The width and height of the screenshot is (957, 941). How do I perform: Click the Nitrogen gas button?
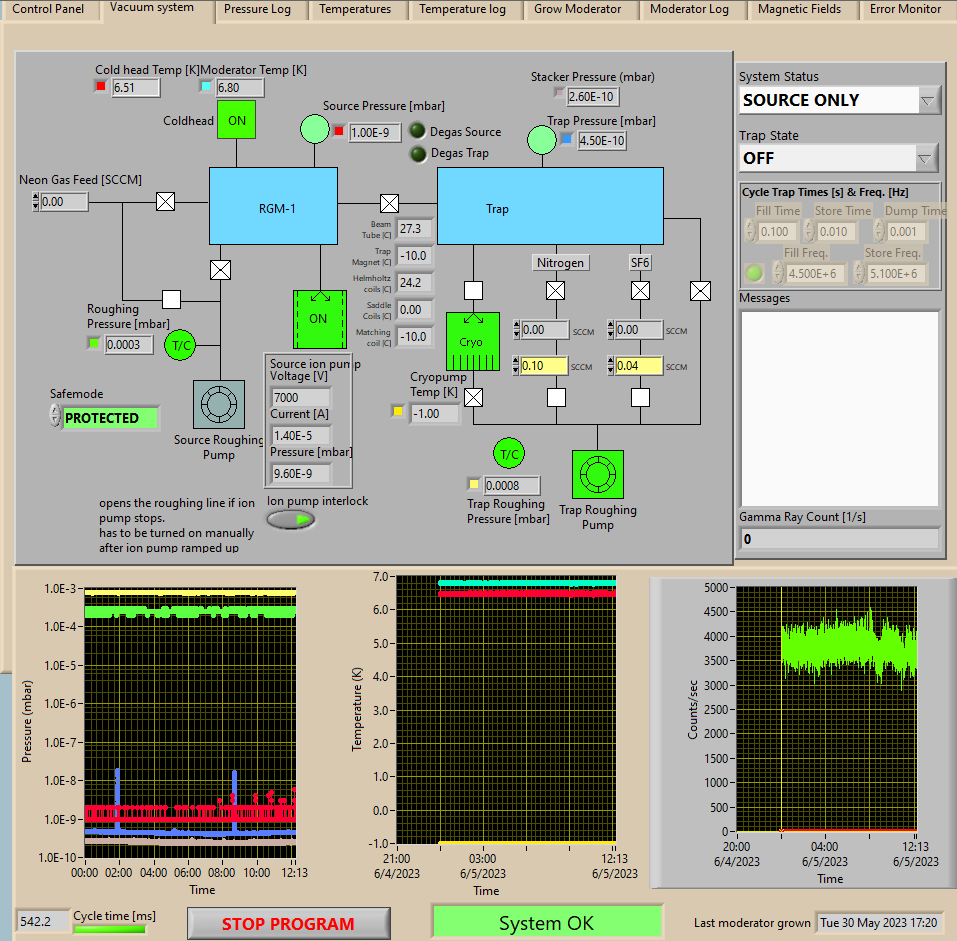pyautogui.click(x=560, y=262)
